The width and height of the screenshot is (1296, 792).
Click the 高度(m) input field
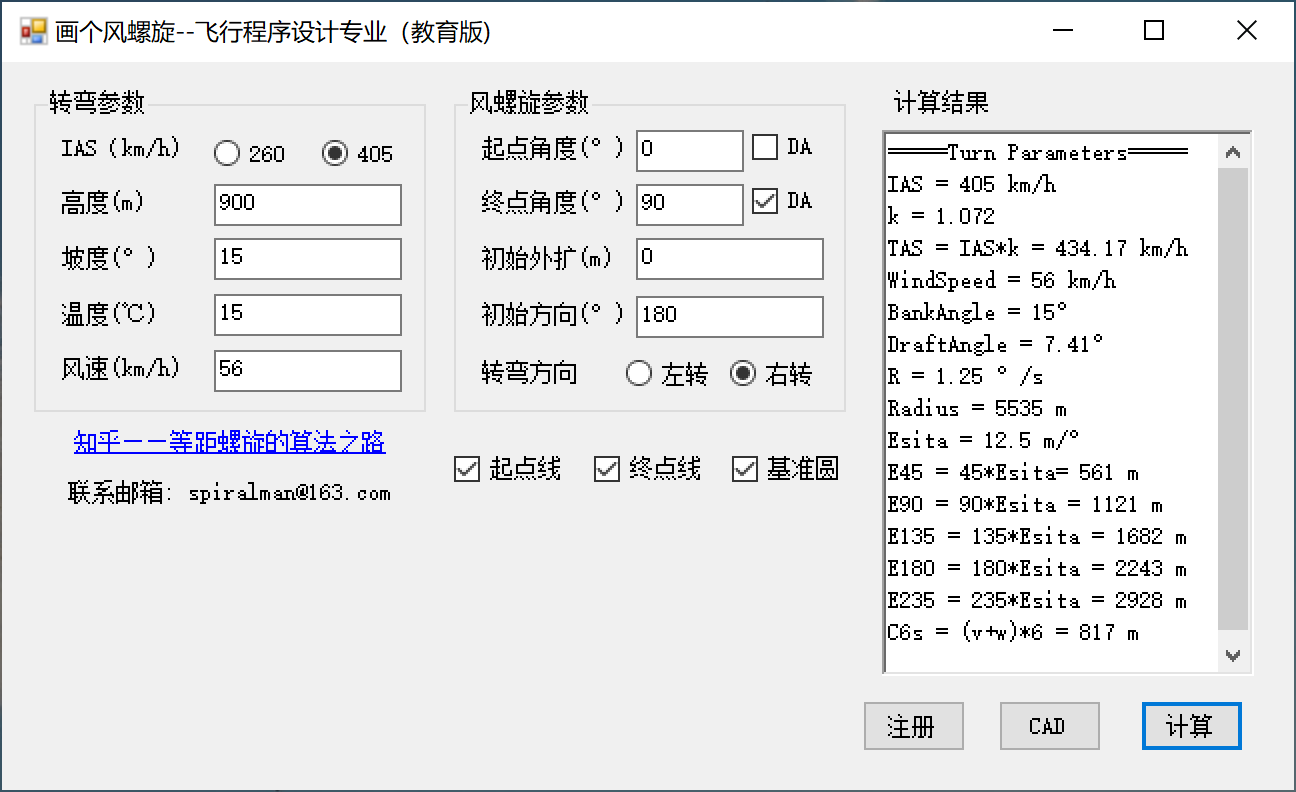[308, 204]
